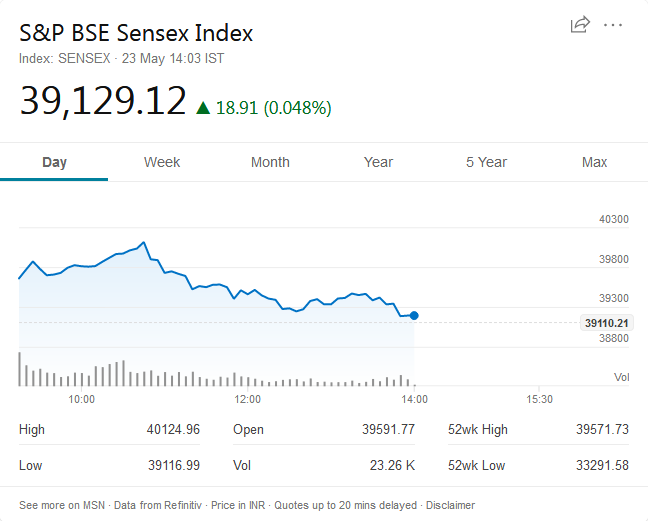648x521 pixels.
Task: Open the more options ellipsis menu
Action: point(613,25)
